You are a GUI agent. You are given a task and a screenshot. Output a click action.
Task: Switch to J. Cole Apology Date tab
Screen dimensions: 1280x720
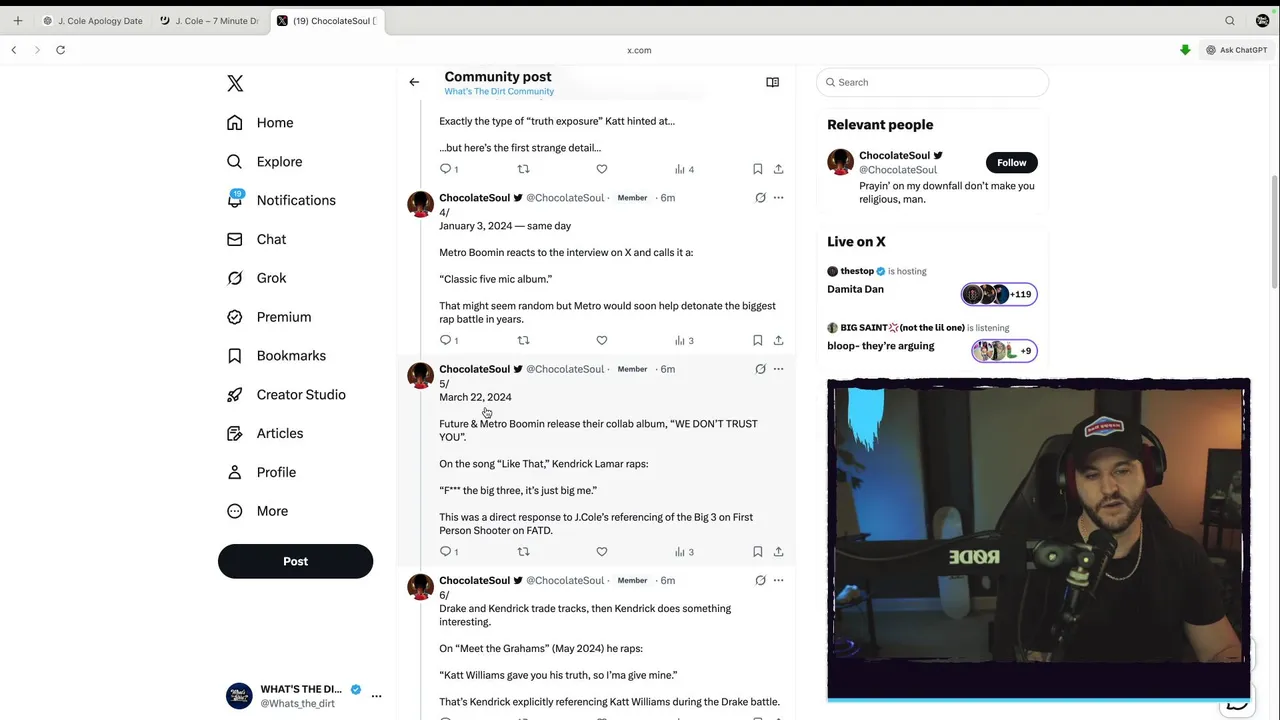(92, 21)
